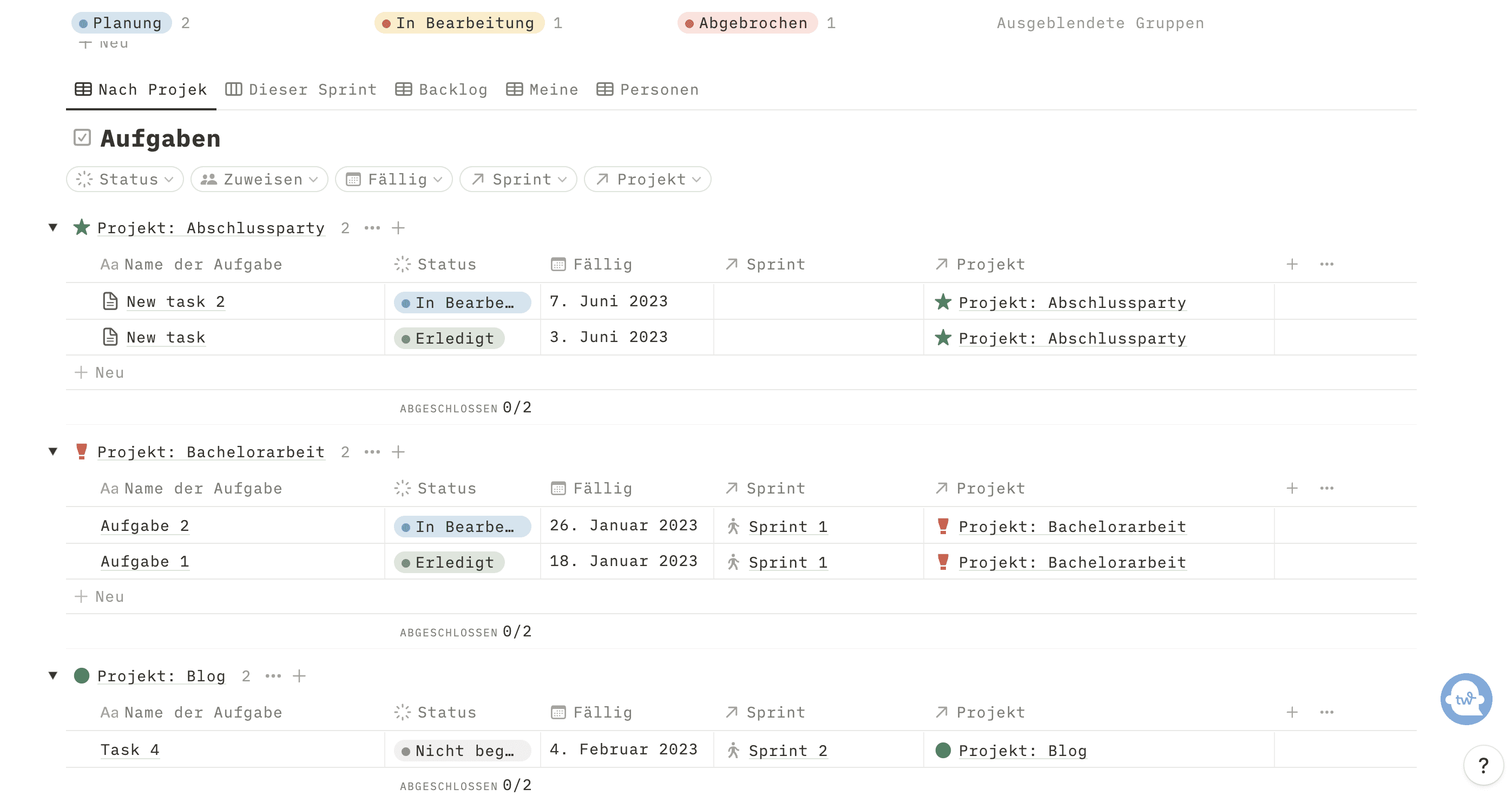Click the Planung status tag
Image resolution: width=1512 pixels, height=802 pixels.
click(x=122, y=23)
